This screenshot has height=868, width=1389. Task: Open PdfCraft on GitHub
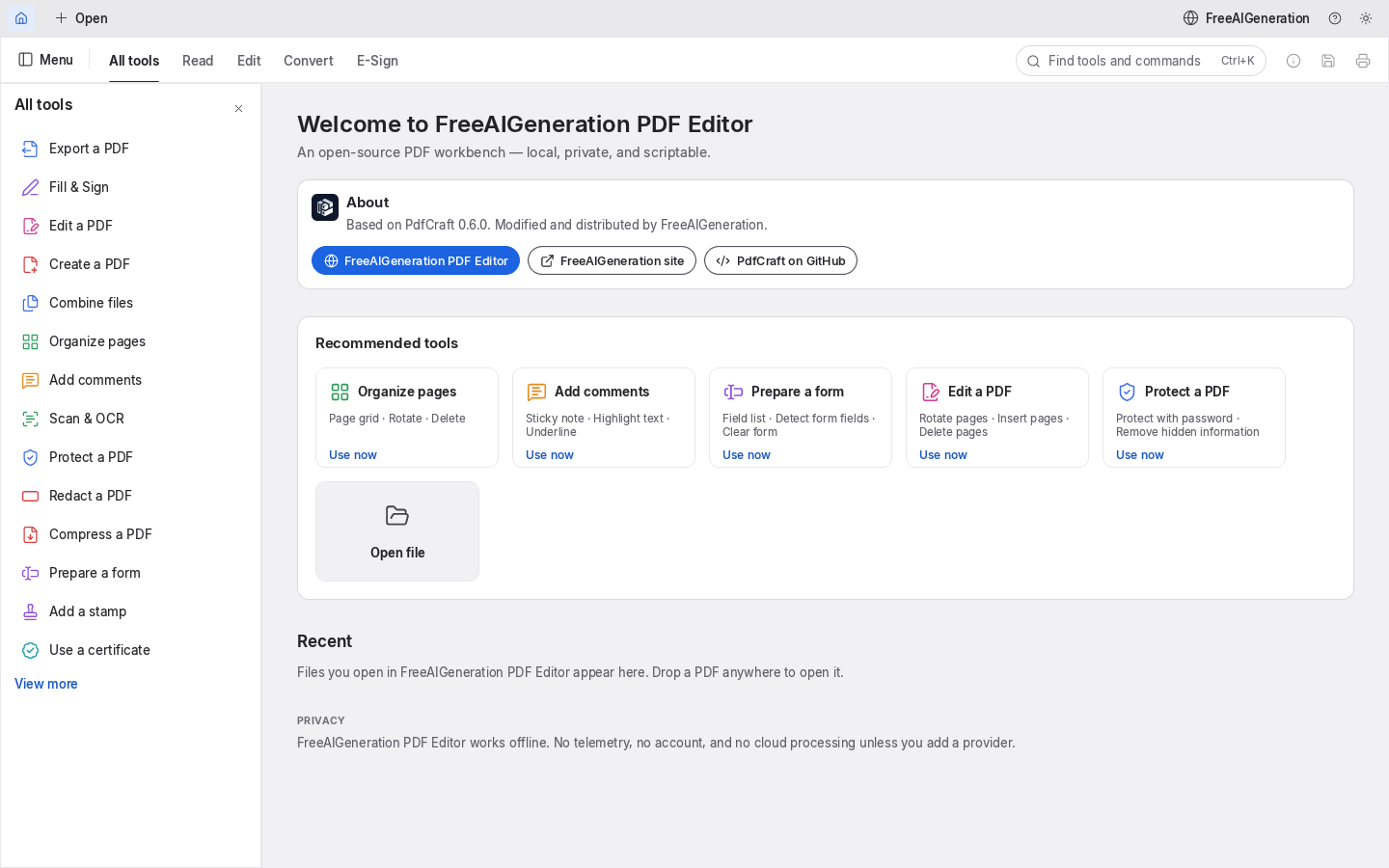coord(780,260)
